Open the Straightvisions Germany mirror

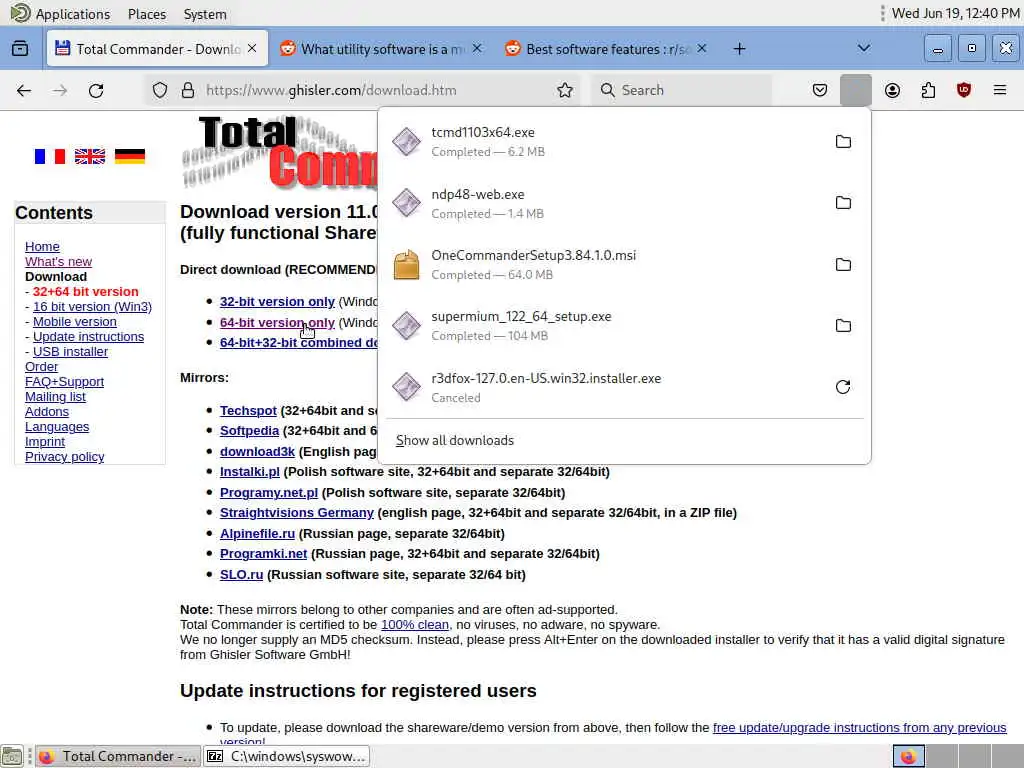(296, 513)
